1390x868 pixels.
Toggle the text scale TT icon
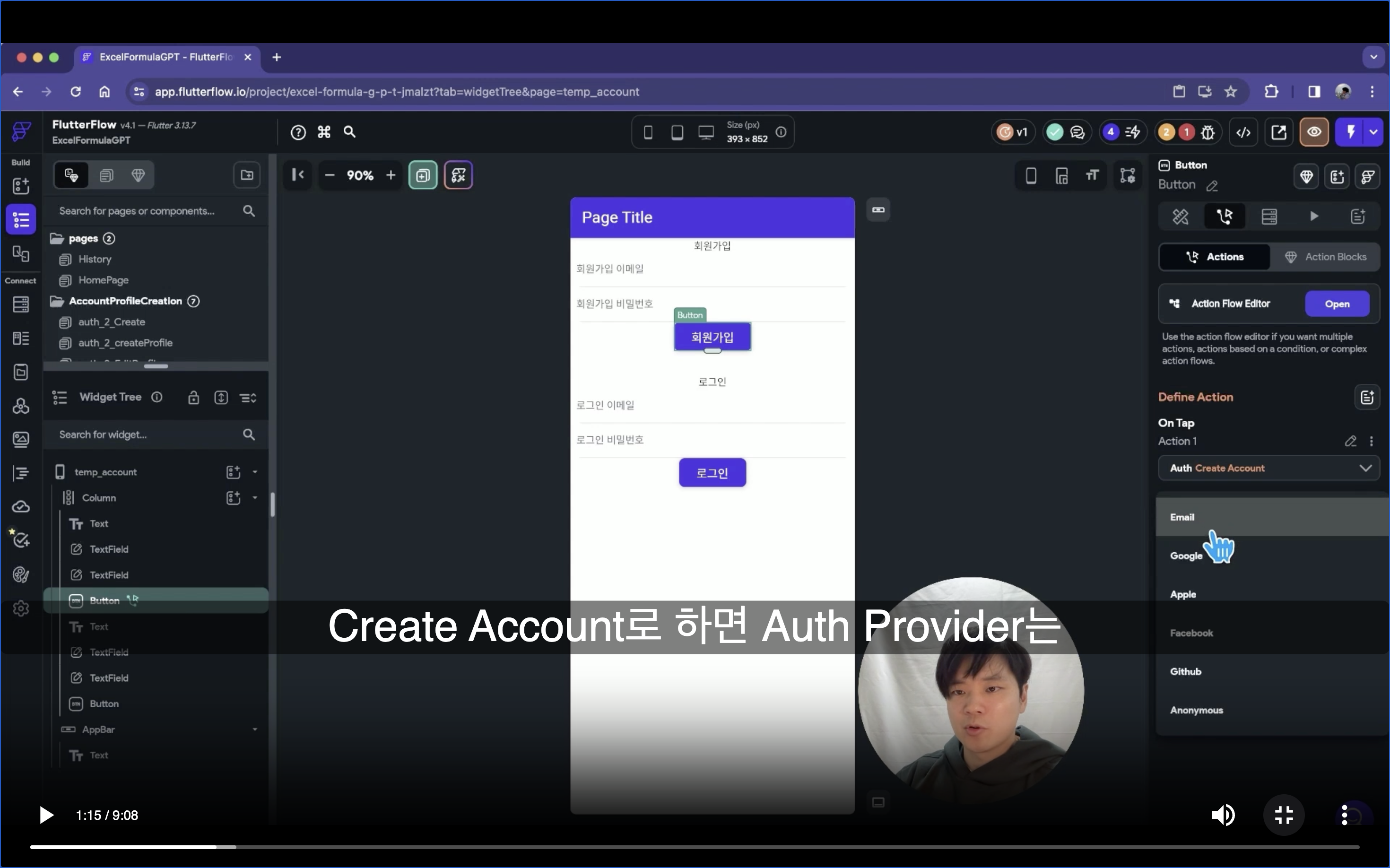1092,176
